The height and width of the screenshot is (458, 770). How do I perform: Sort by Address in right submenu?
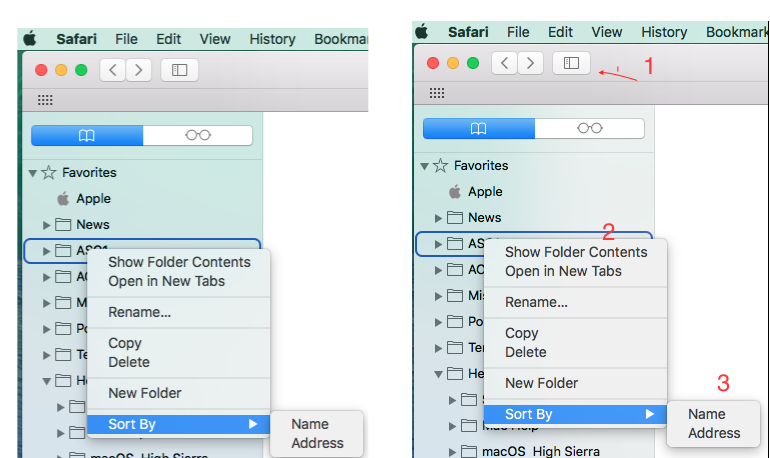pyautogui.click(x=714, y=433)
